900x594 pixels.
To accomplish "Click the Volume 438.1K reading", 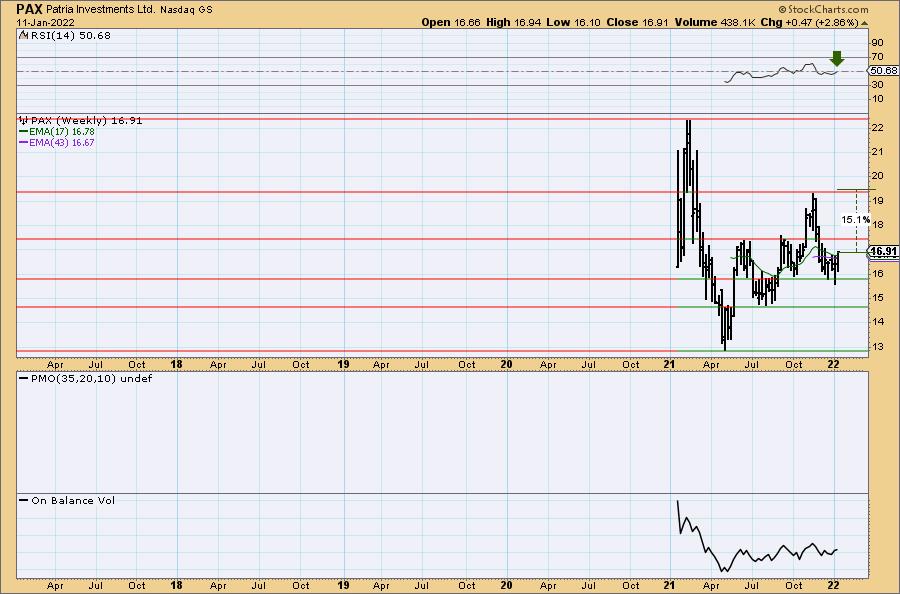I will (716, 22).
